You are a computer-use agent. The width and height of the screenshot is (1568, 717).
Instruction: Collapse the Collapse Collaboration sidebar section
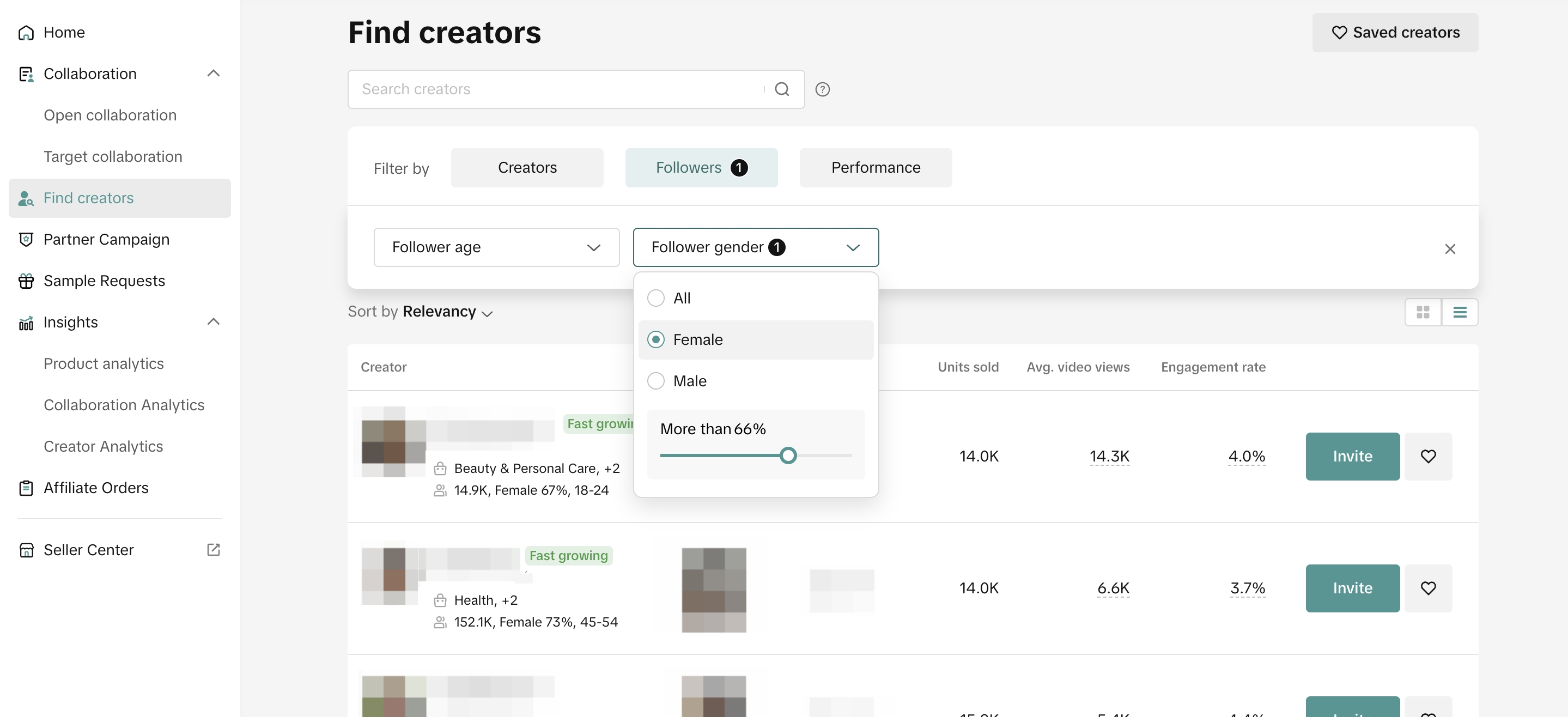pyautogui.click(x=213, y=74)
